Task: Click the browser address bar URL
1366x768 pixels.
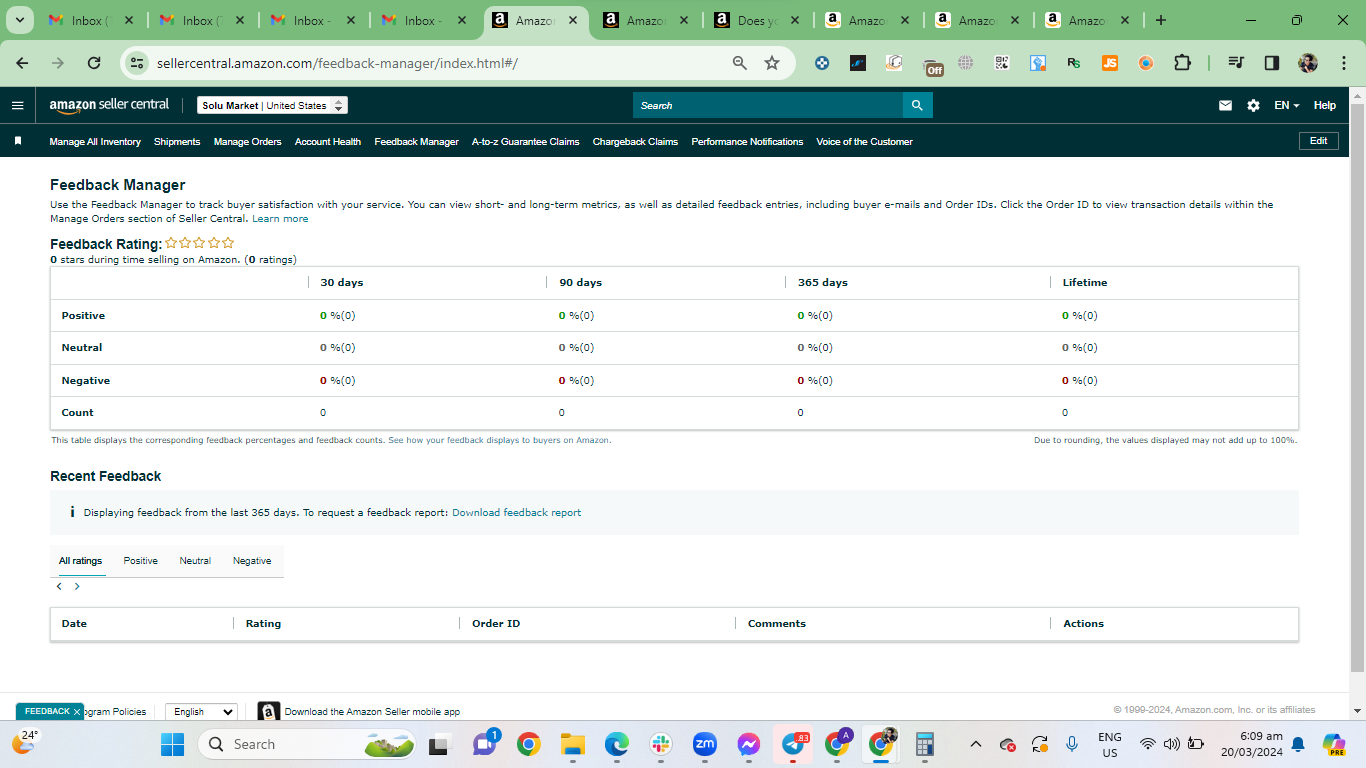Action: pyautogui.click(x=337, y=63)
